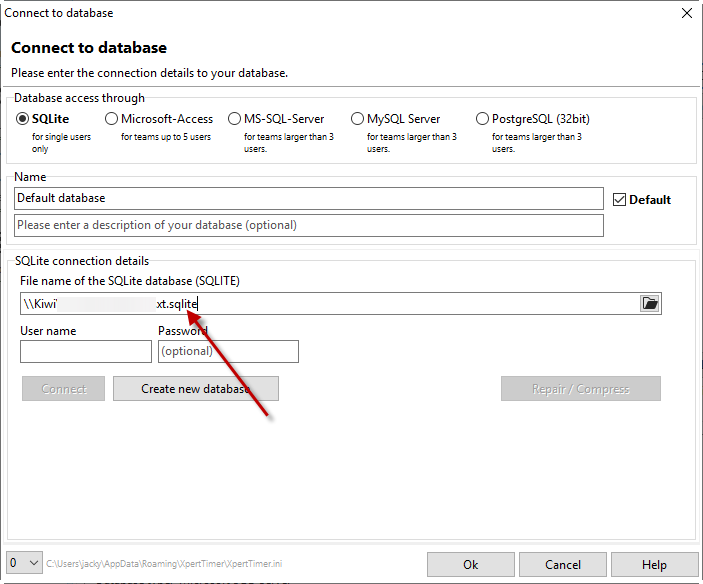Image resolution: width=703 pixels, height=584 pixels.
Task: Browse for SQLite file with folder icon
Action: (650, 304)
